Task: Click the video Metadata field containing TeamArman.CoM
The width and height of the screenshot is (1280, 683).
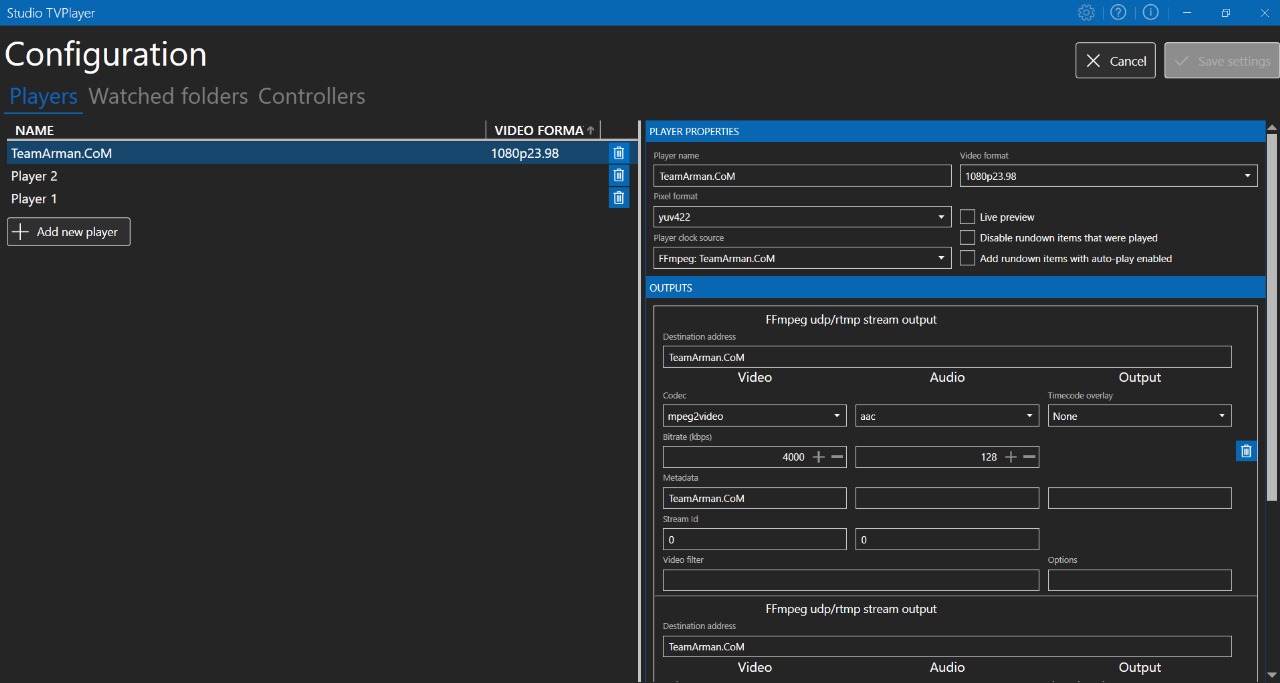Action: coord(755,498)
